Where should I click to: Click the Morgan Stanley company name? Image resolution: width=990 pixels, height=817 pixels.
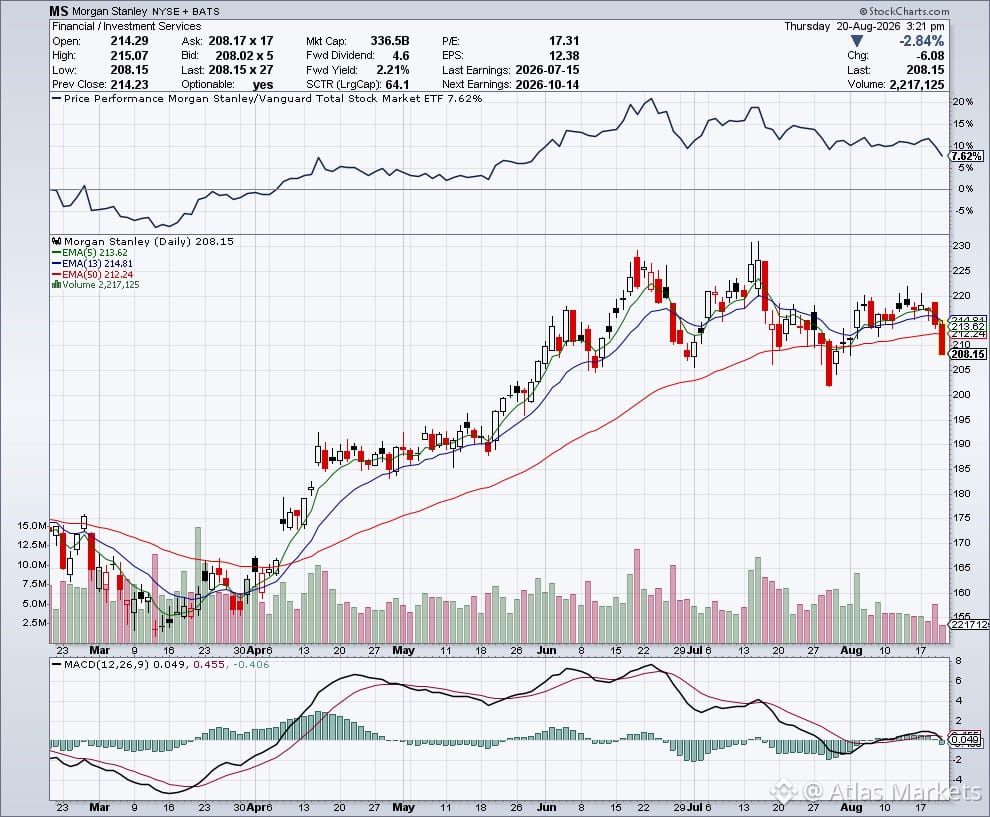(x=109, y=11)
